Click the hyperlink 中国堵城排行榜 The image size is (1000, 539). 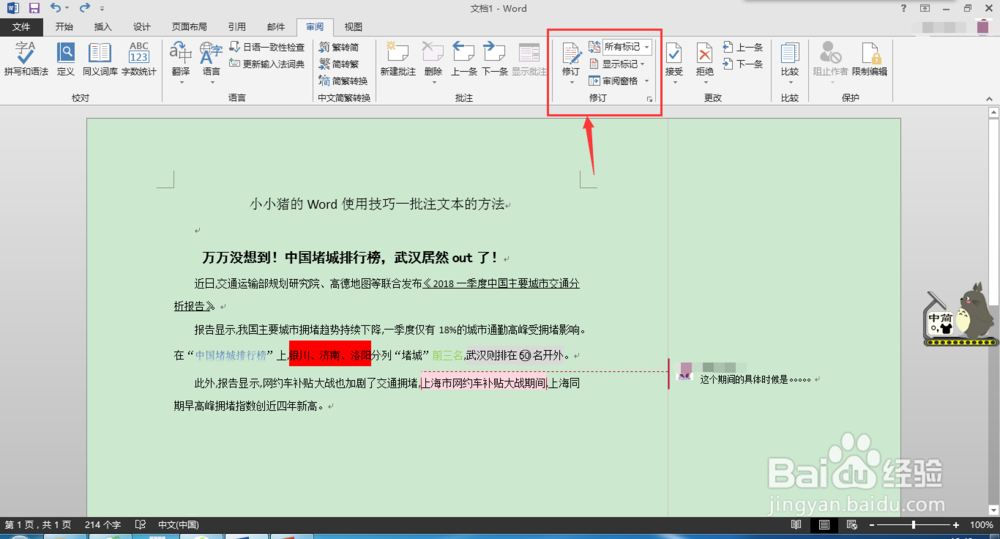click(230, 355)
